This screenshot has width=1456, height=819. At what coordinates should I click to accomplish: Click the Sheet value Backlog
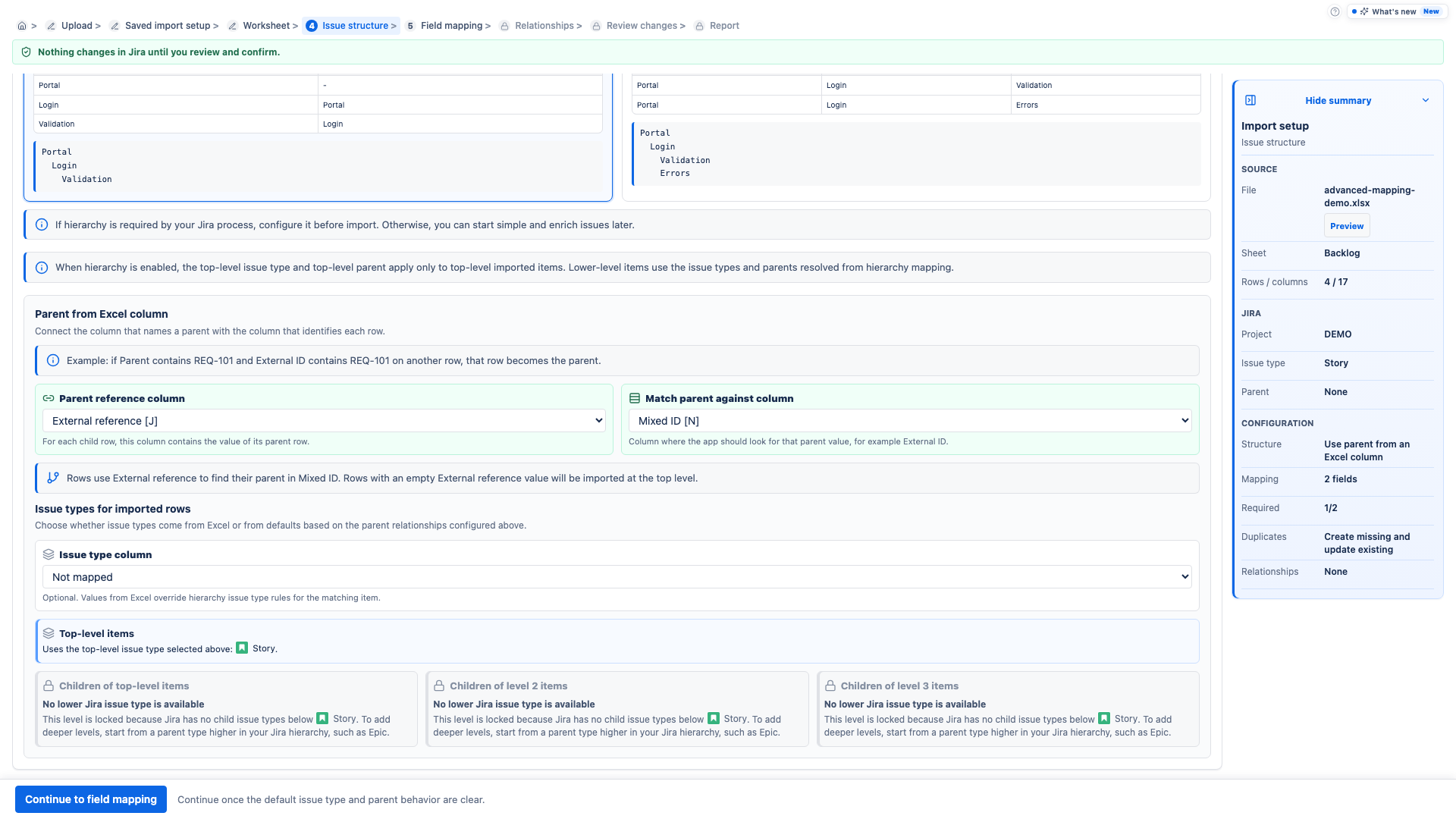1342,253
